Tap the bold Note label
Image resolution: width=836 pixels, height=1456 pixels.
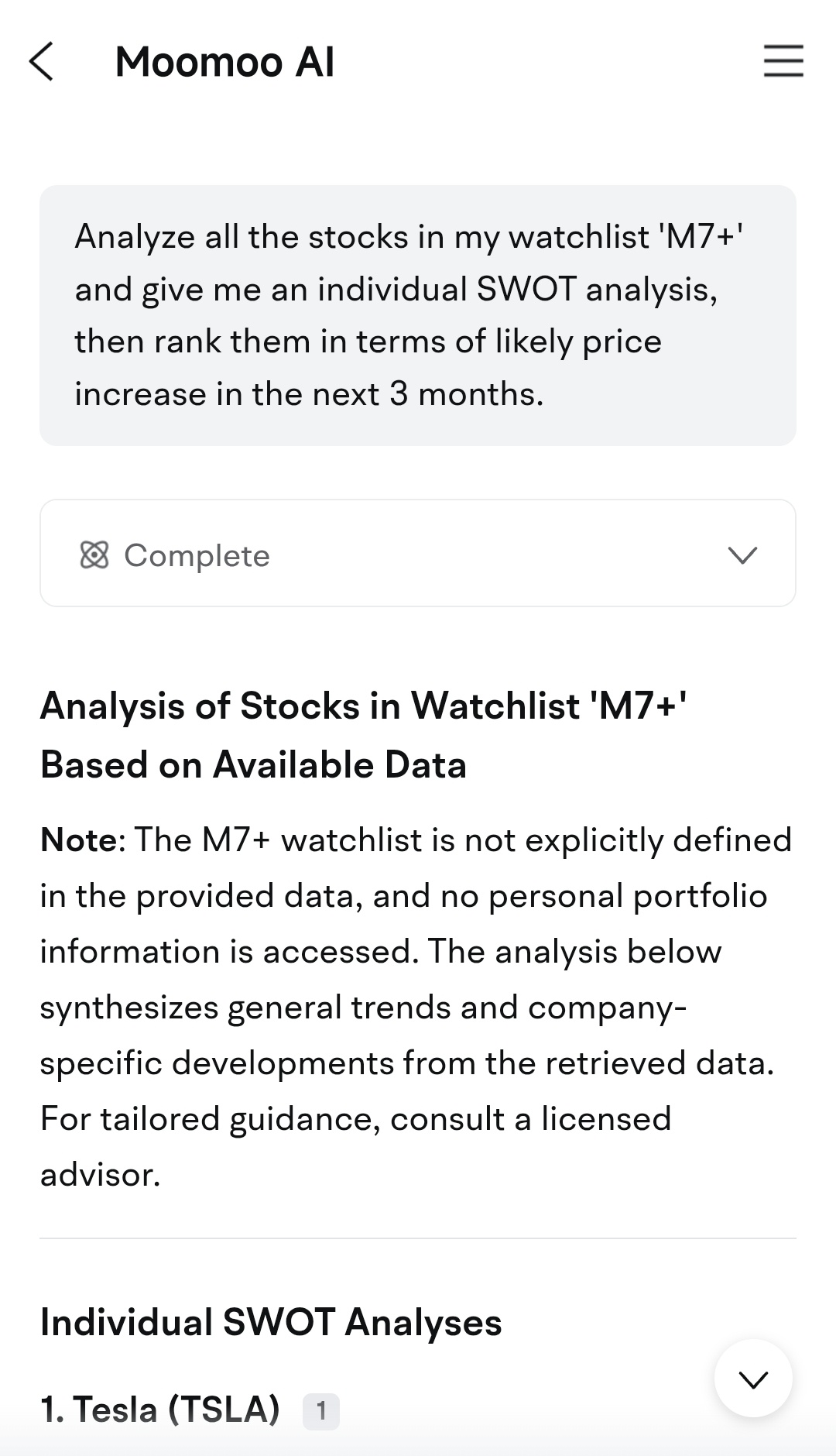[77, 840]
